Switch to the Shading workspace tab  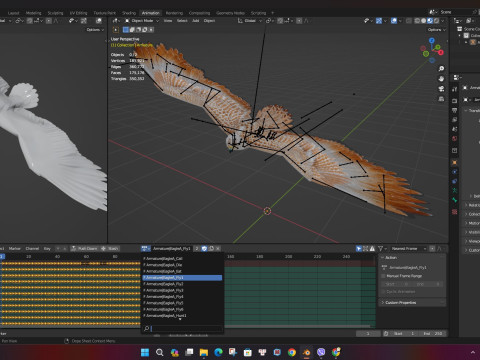coord(129,13)
